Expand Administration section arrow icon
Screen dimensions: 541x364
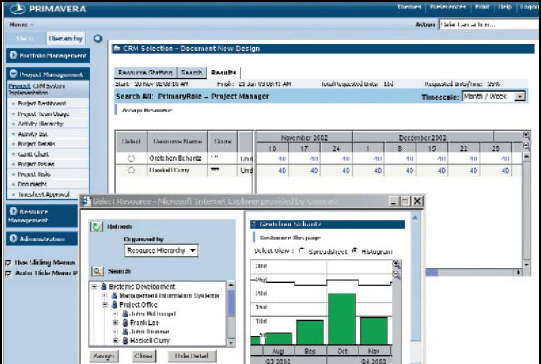[13, 238]
